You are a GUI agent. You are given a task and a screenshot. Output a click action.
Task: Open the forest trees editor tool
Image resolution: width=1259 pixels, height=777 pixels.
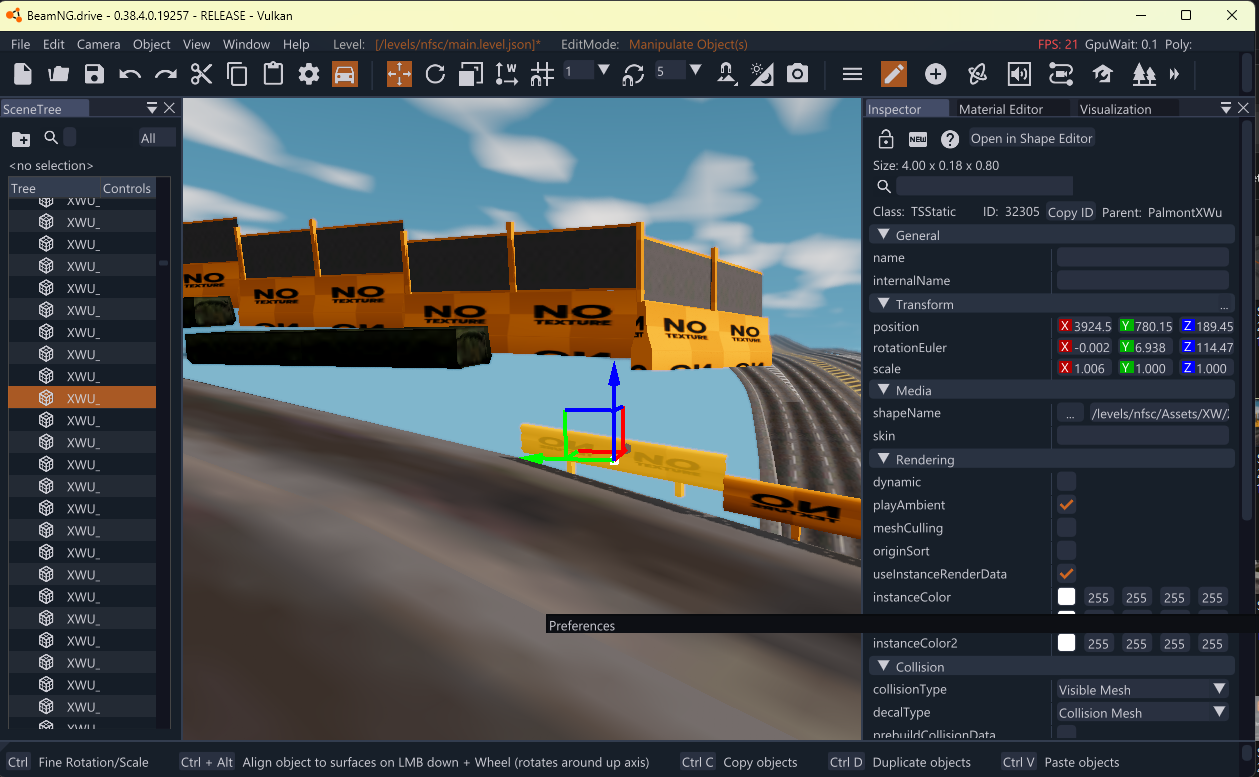point(1144,74)
